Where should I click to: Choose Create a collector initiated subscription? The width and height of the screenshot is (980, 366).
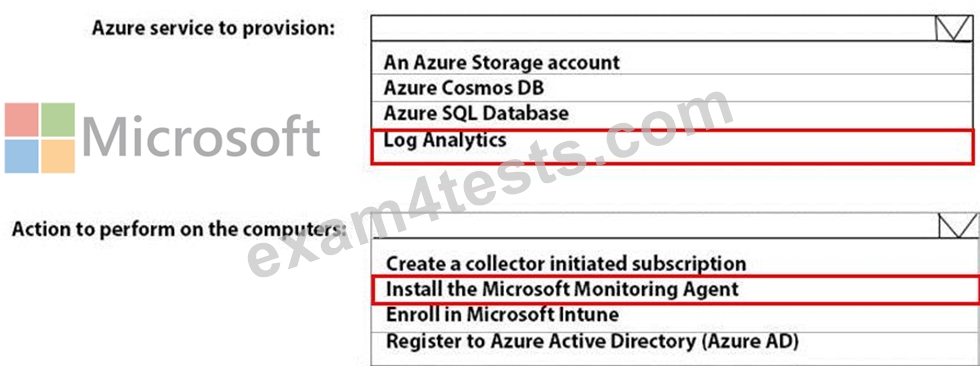(x=566, y=264)
